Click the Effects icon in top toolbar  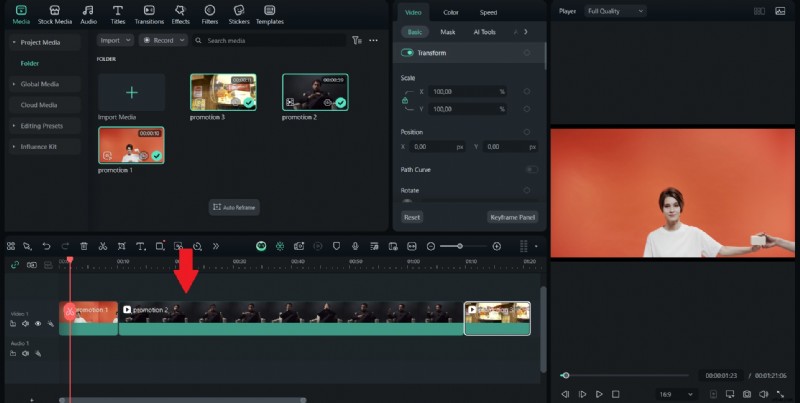[180, 13]
